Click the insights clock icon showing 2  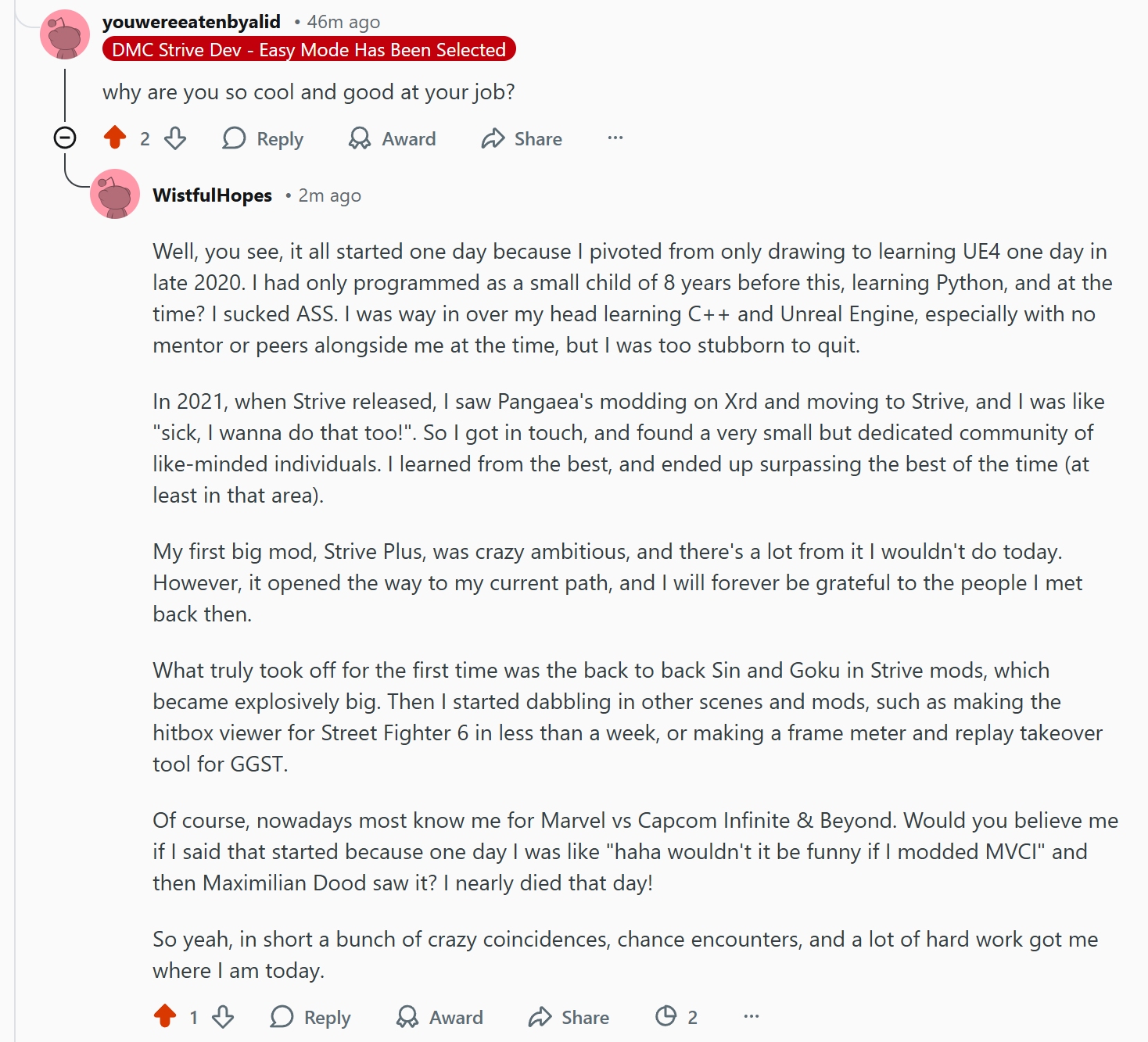(x=666, y=1016)
